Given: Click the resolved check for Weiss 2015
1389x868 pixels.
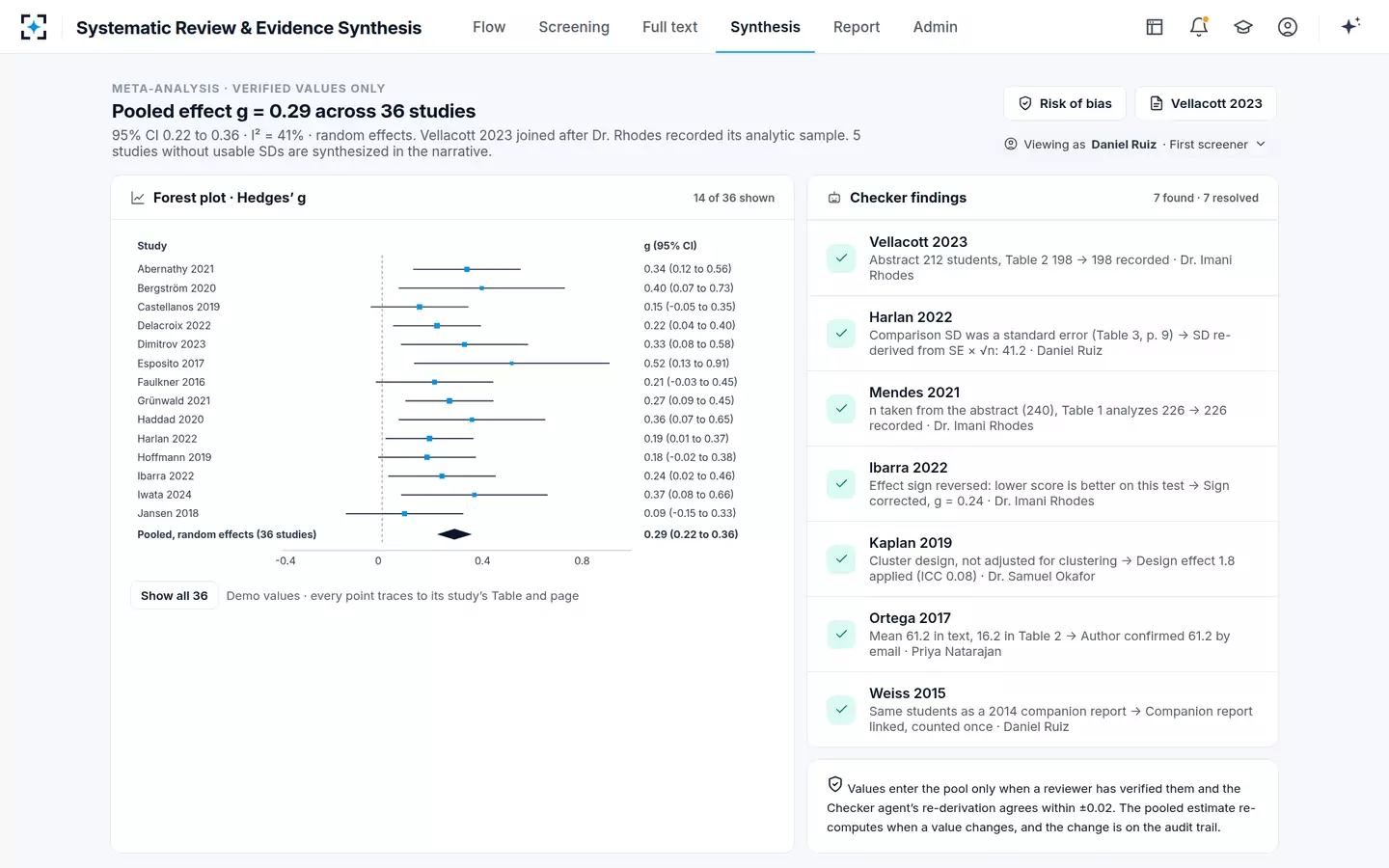Looking at the screenshot, I should [841, 710].
